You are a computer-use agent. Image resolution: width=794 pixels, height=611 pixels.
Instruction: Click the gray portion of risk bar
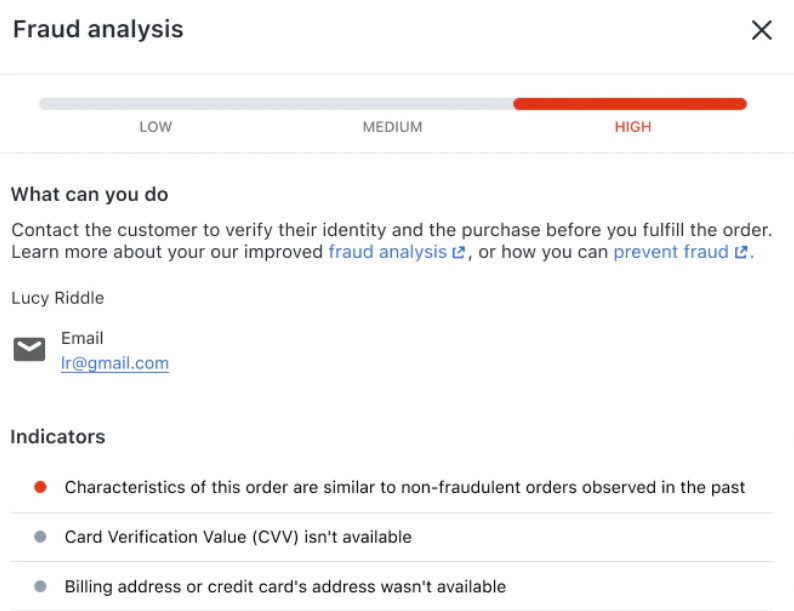click(275, 104)
